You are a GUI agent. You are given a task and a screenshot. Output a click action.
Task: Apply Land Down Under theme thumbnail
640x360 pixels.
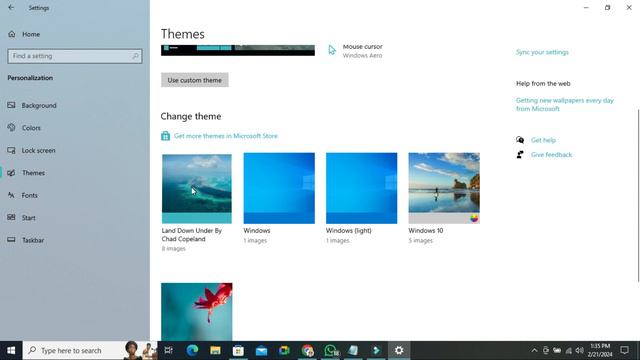pyautogui.click(x=197, y=189)
